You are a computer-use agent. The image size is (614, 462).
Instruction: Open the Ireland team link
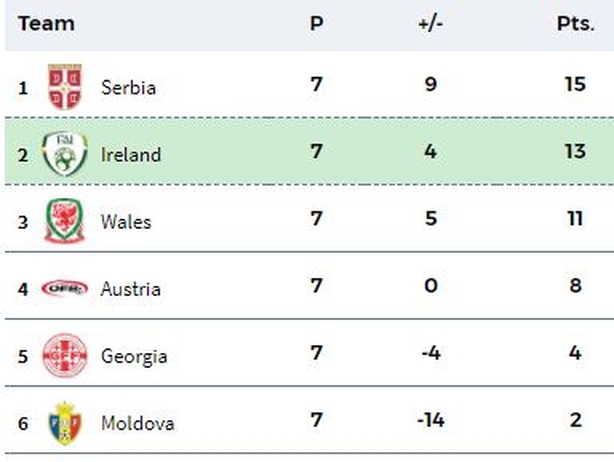pyautogui.click(x=131, y=154)
